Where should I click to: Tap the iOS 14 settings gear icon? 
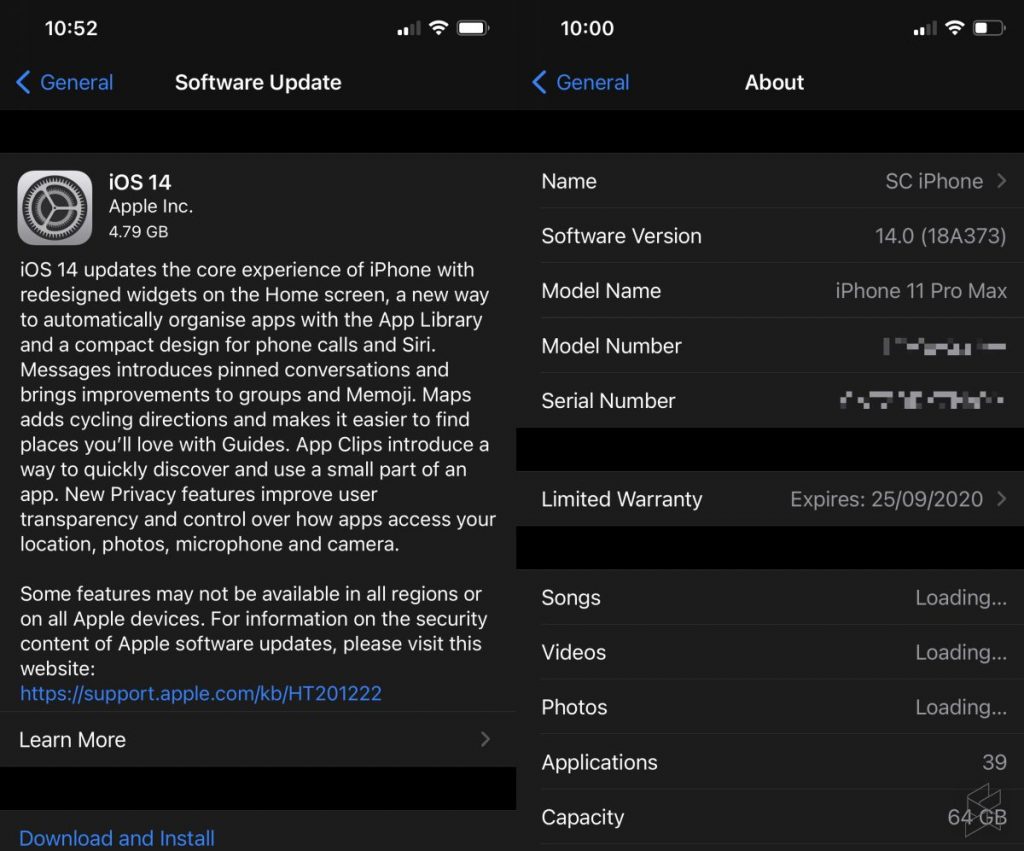[x=55, y=208]
